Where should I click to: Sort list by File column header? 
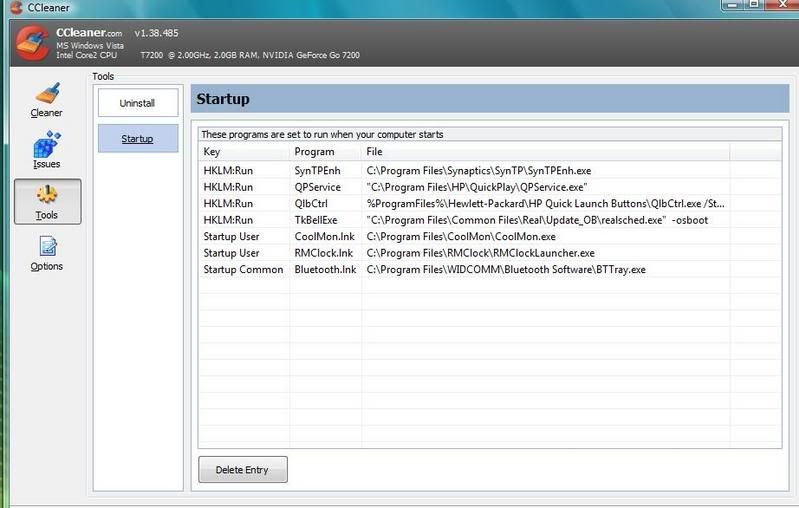pos(546,152)
